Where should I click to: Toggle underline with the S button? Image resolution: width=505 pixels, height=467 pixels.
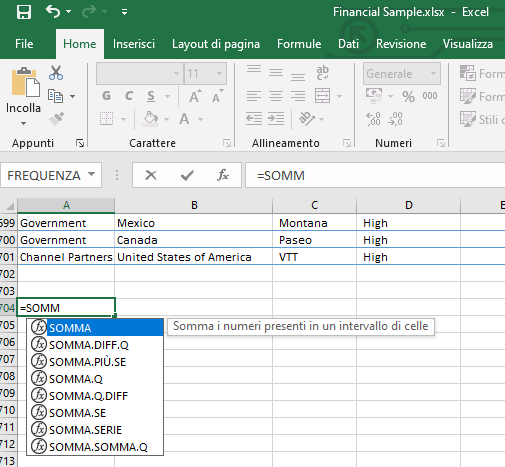151,96
